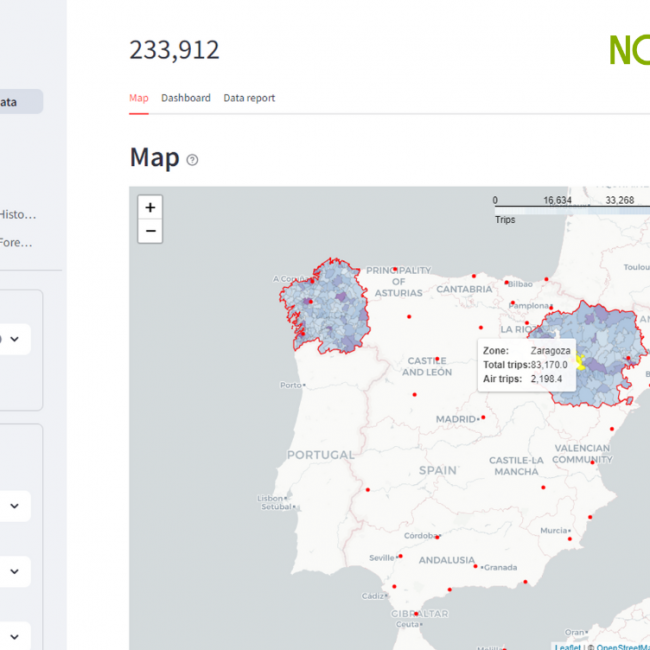
Task: Click the green logo in the header
Action: [x=628, y=50]
